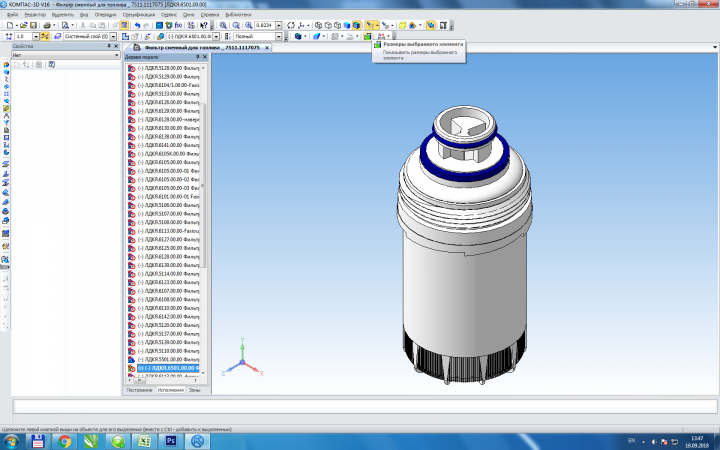This screenshot has width=720, height=450.
Task: Toggle pin on the Свойства panel
Action: coord(109,46)
